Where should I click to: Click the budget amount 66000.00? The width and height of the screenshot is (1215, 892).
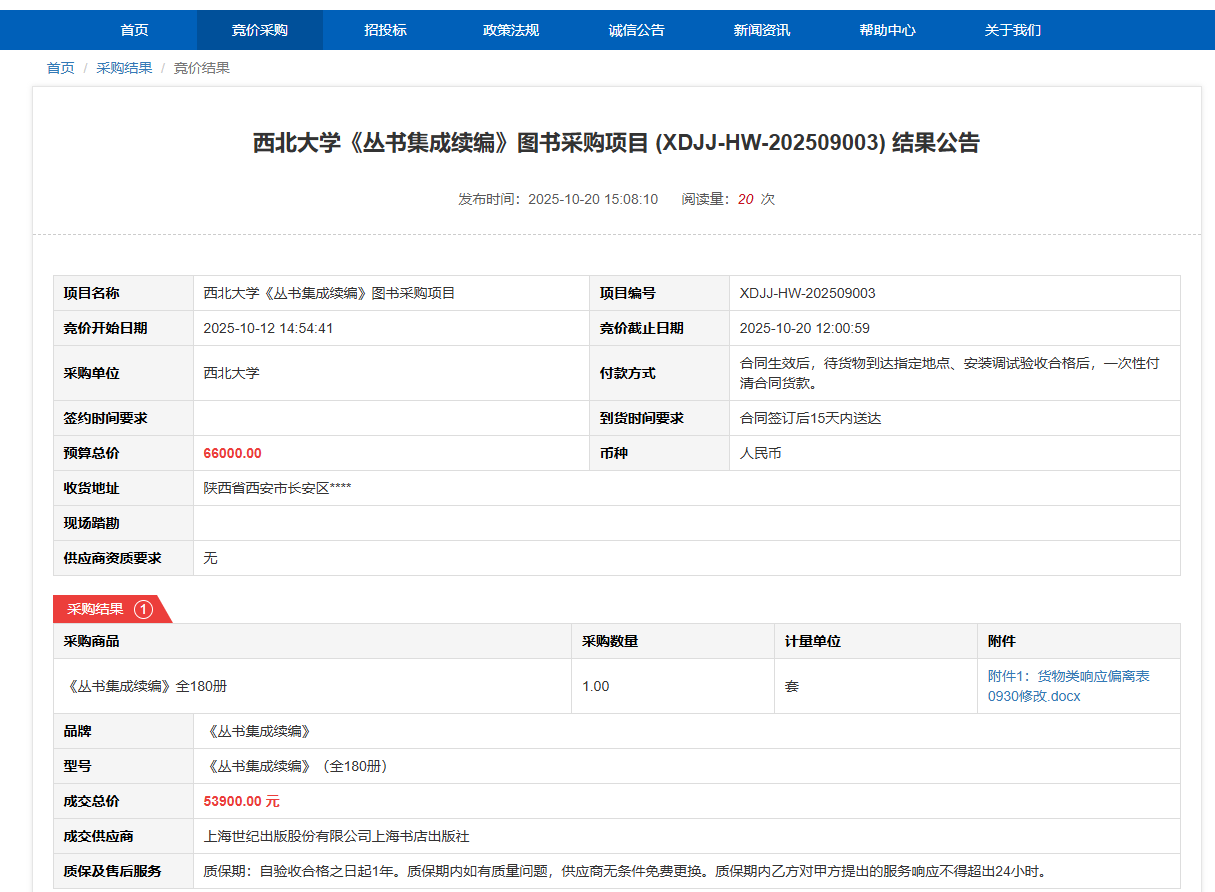point(232,453)
